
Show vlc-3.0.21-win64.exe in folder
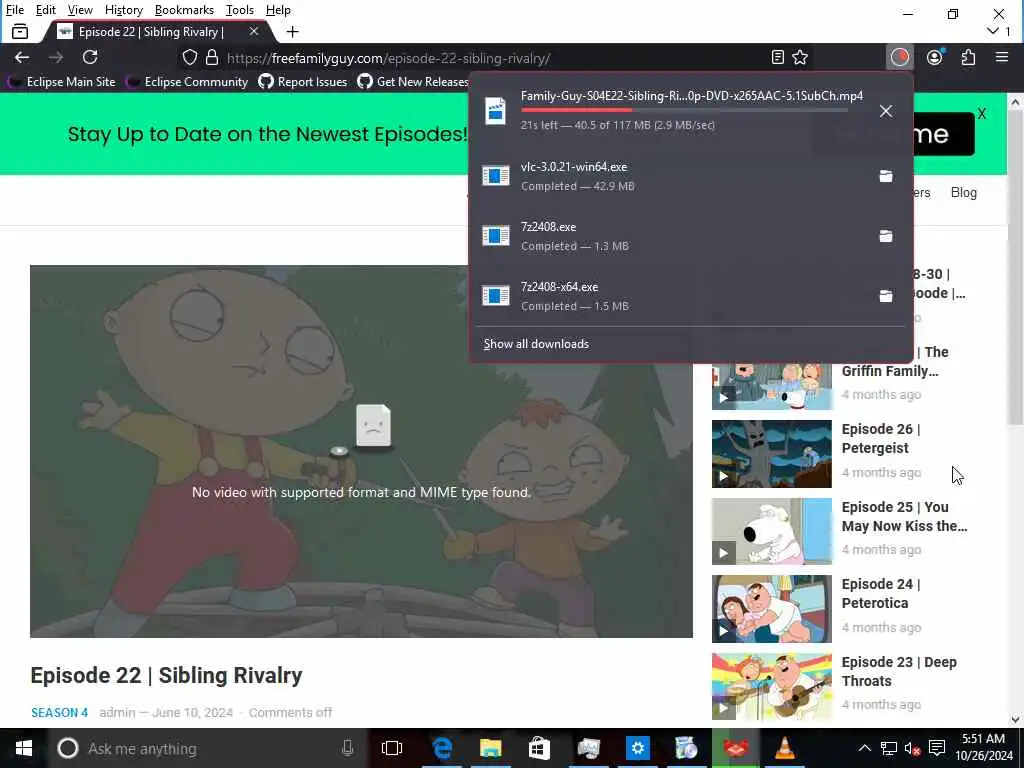point(886,176)
